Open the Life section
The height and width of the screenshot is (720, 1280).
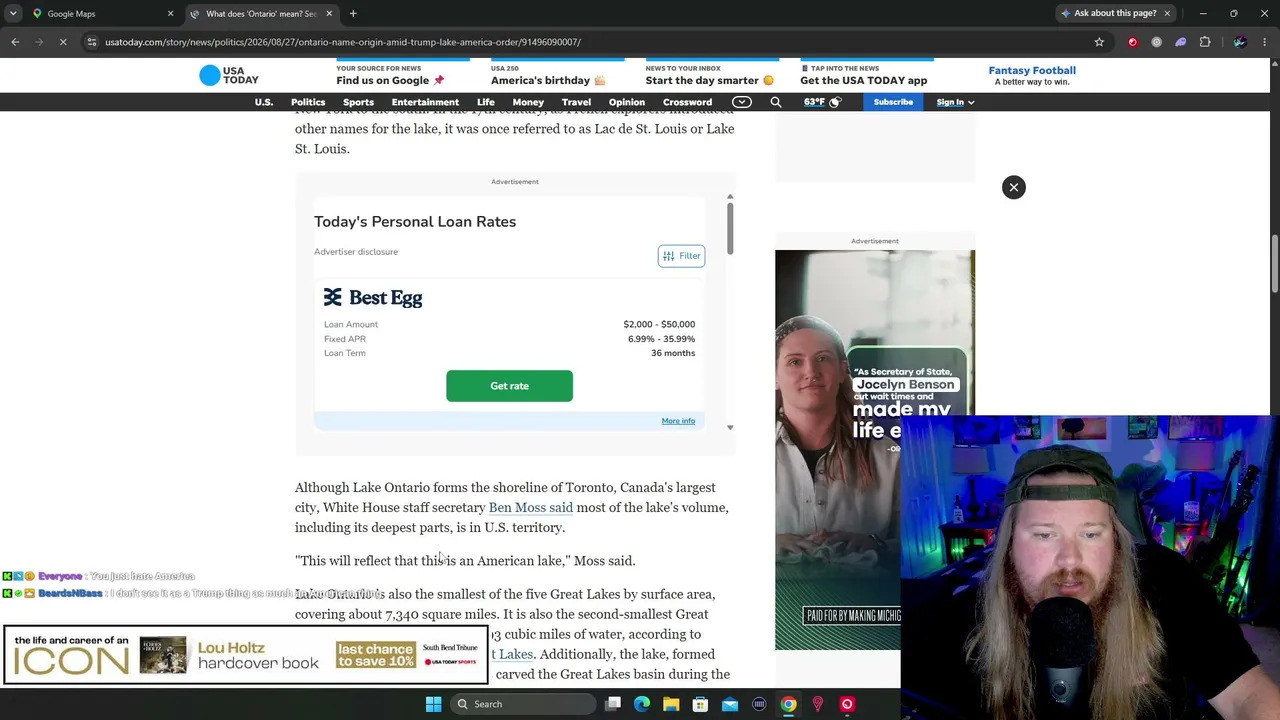point(486,102)
